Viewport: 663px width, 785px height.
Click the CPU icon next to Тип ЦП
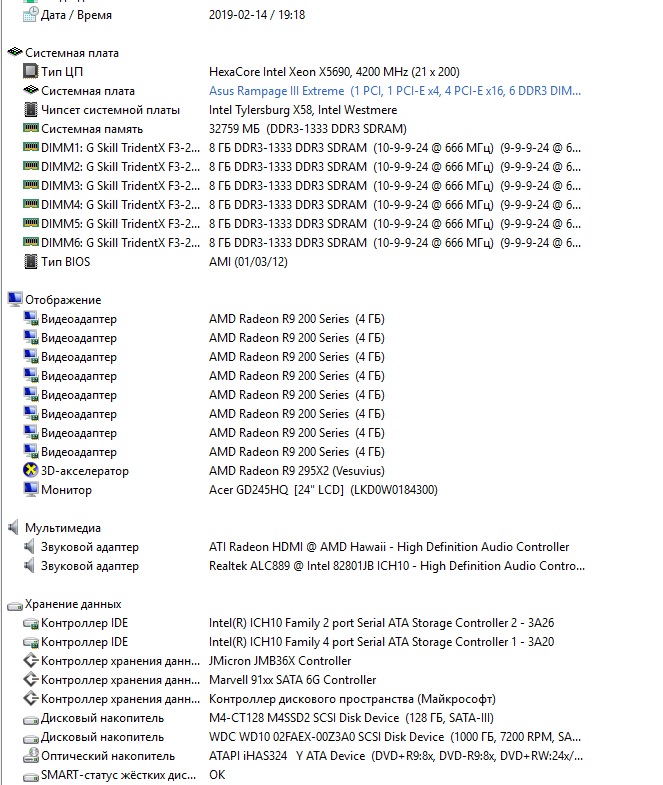click(x=31, y=71)
